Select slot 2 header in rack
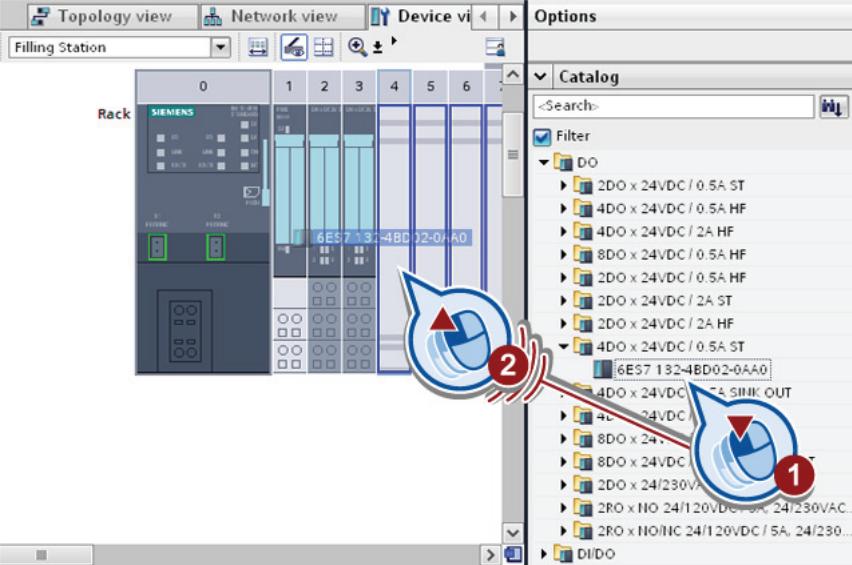 (x=324, y=86)
